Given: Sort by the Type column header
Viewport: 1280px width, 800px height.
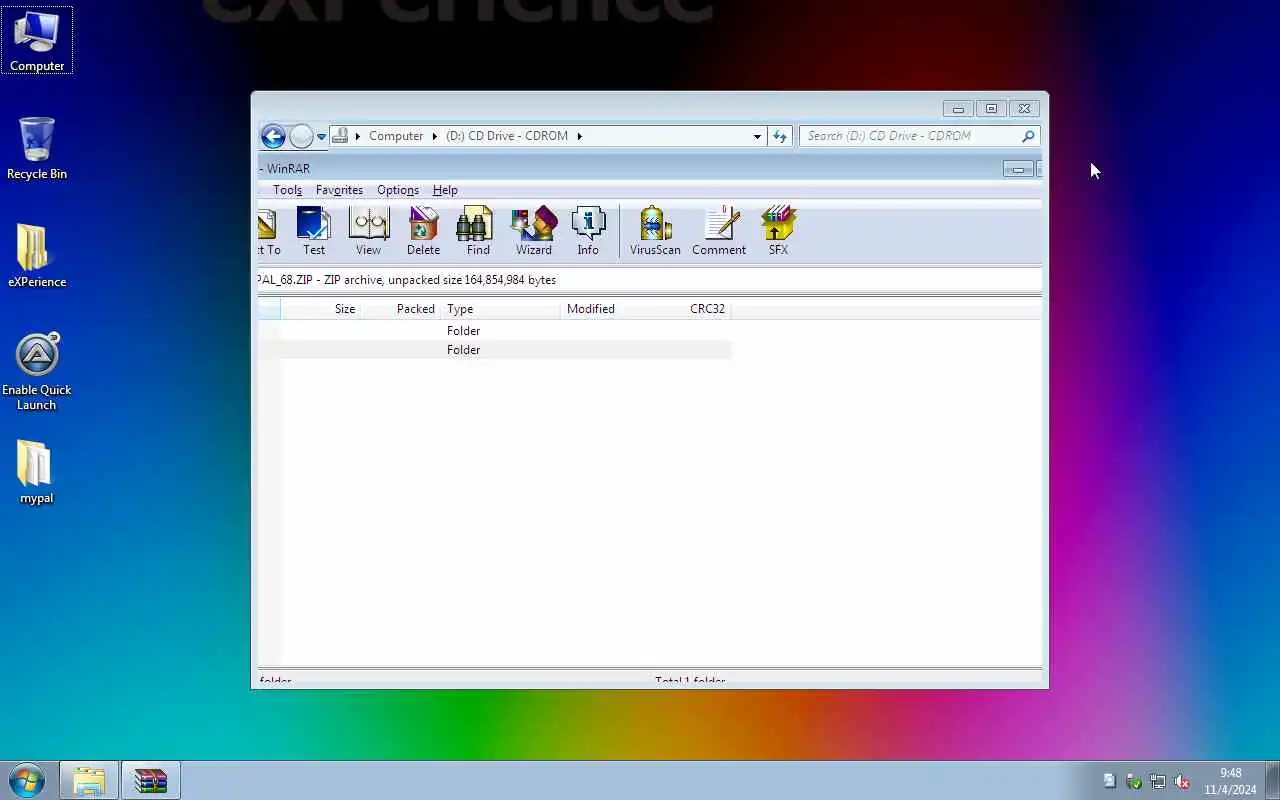Looking at the screenshot, I should 500,309.
